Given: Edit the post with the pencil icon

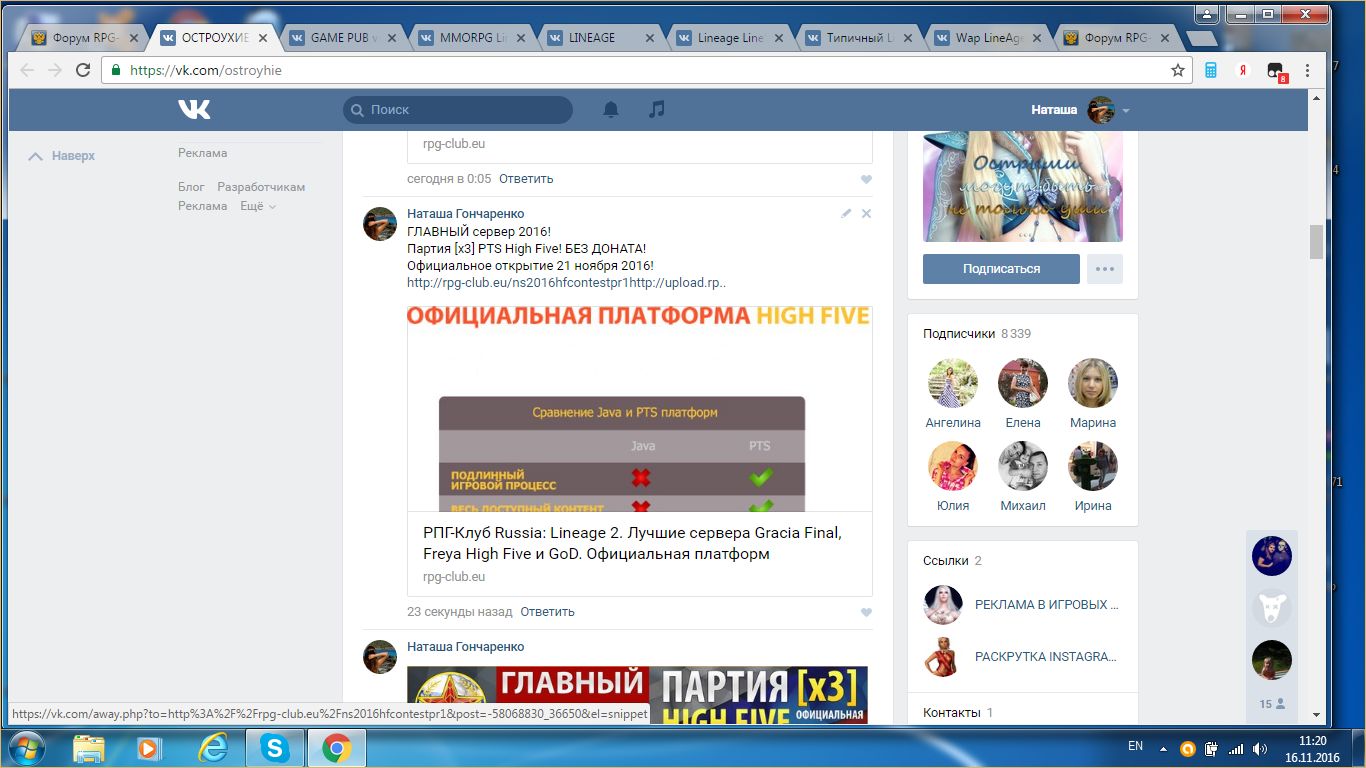Looking at the screenshot, I should (x=846, y=213).
